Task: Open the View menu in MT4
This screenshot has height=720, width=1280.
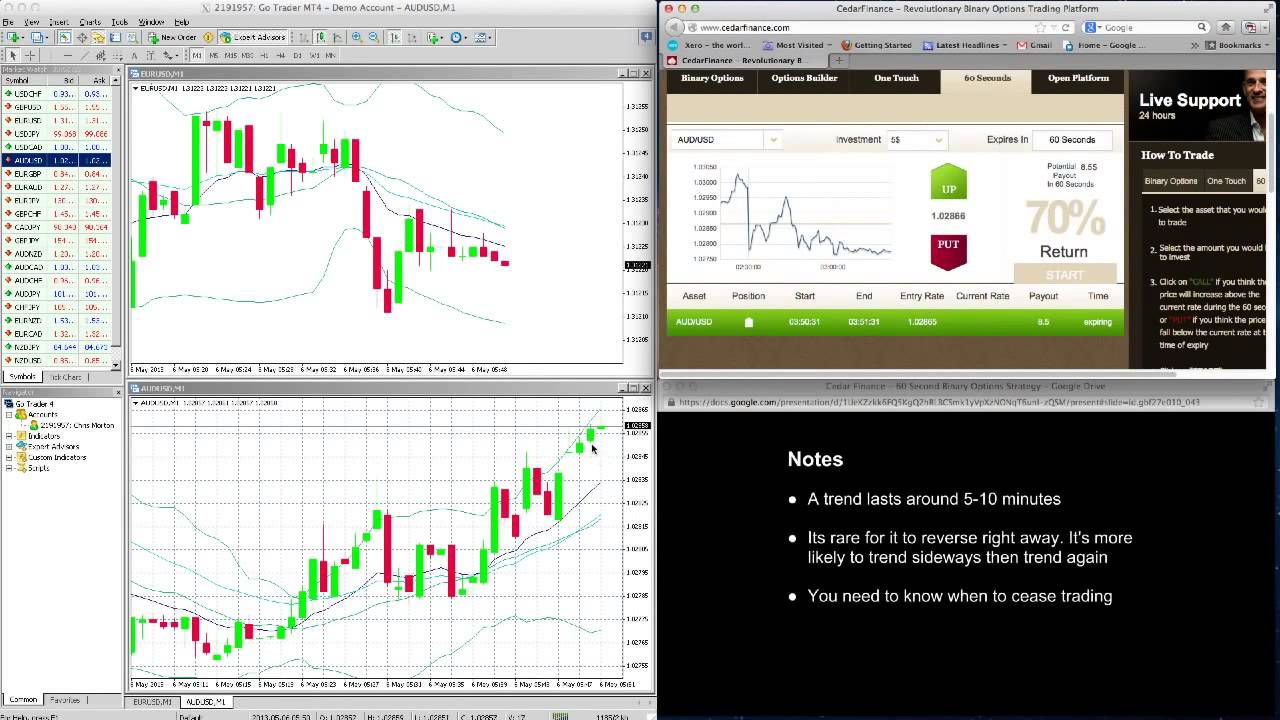Action: point(32,22)
